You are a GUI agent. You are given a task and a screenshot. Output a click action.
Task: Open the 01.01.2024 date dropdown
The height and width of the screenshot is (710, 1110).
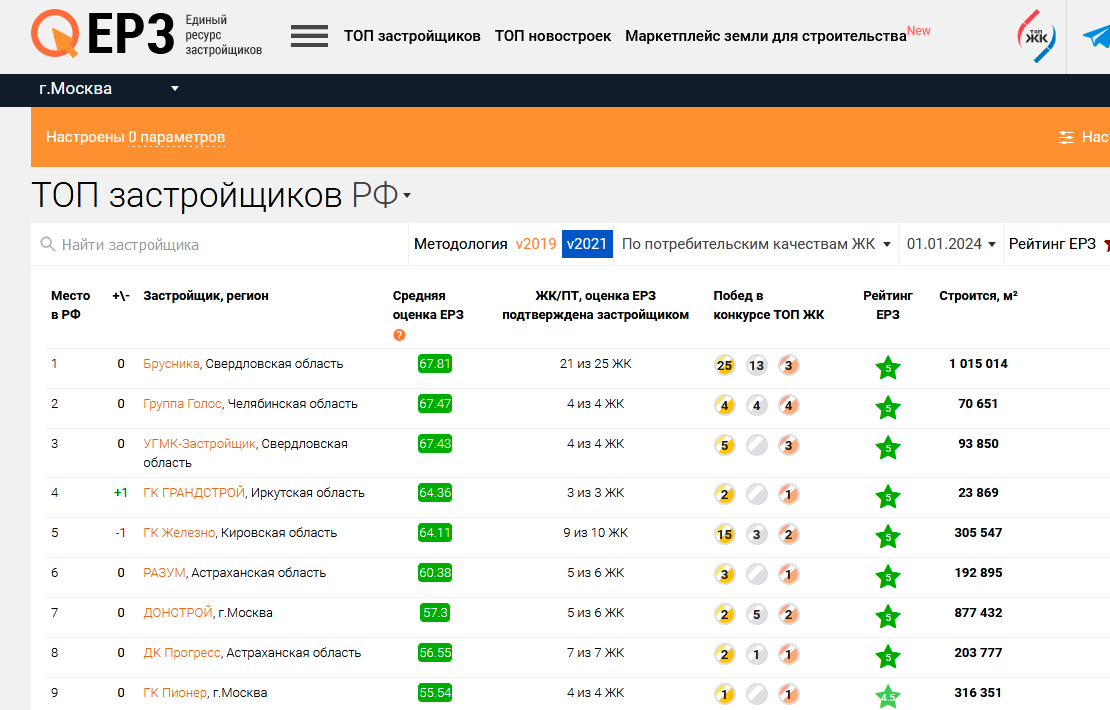[951, 244]
